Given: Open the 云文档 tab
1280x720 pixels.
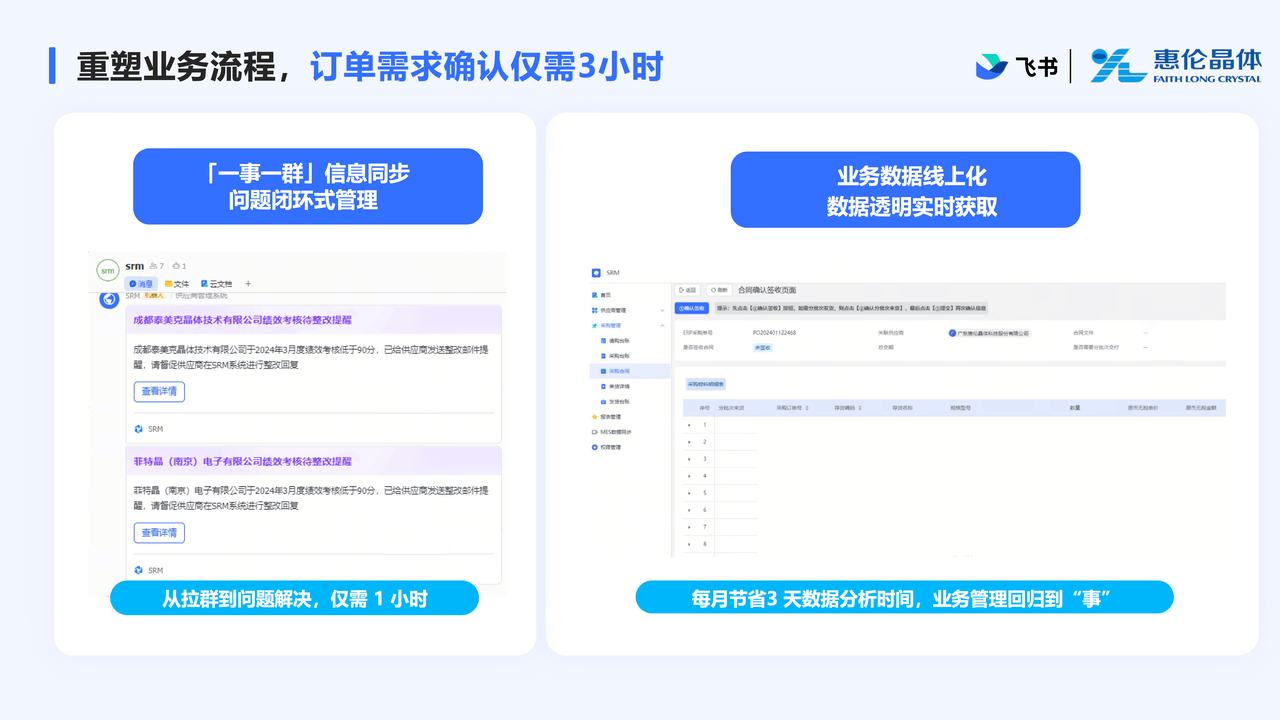Looking at the screenshot, I should click(217, 284).
